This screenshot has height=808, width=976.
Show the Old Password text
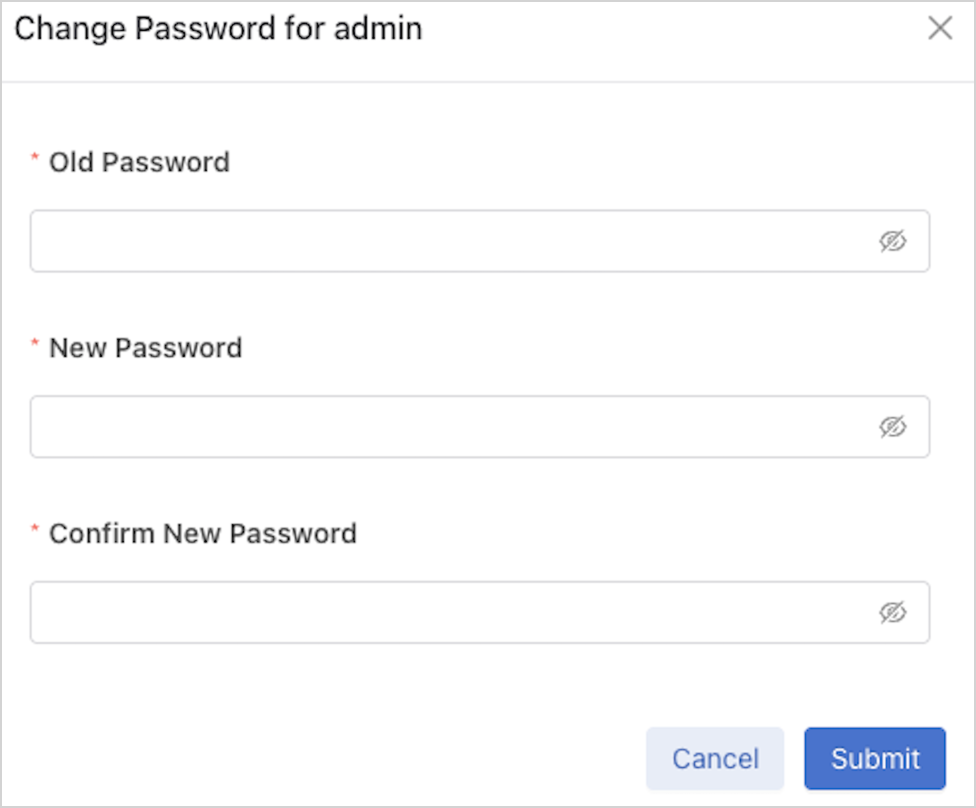(x=892, y=241)
